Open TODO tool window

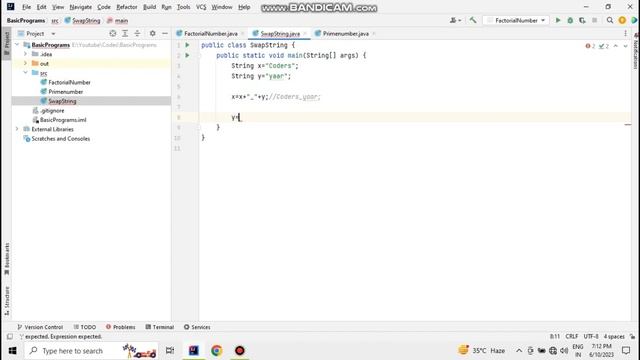tap(85, 327)
